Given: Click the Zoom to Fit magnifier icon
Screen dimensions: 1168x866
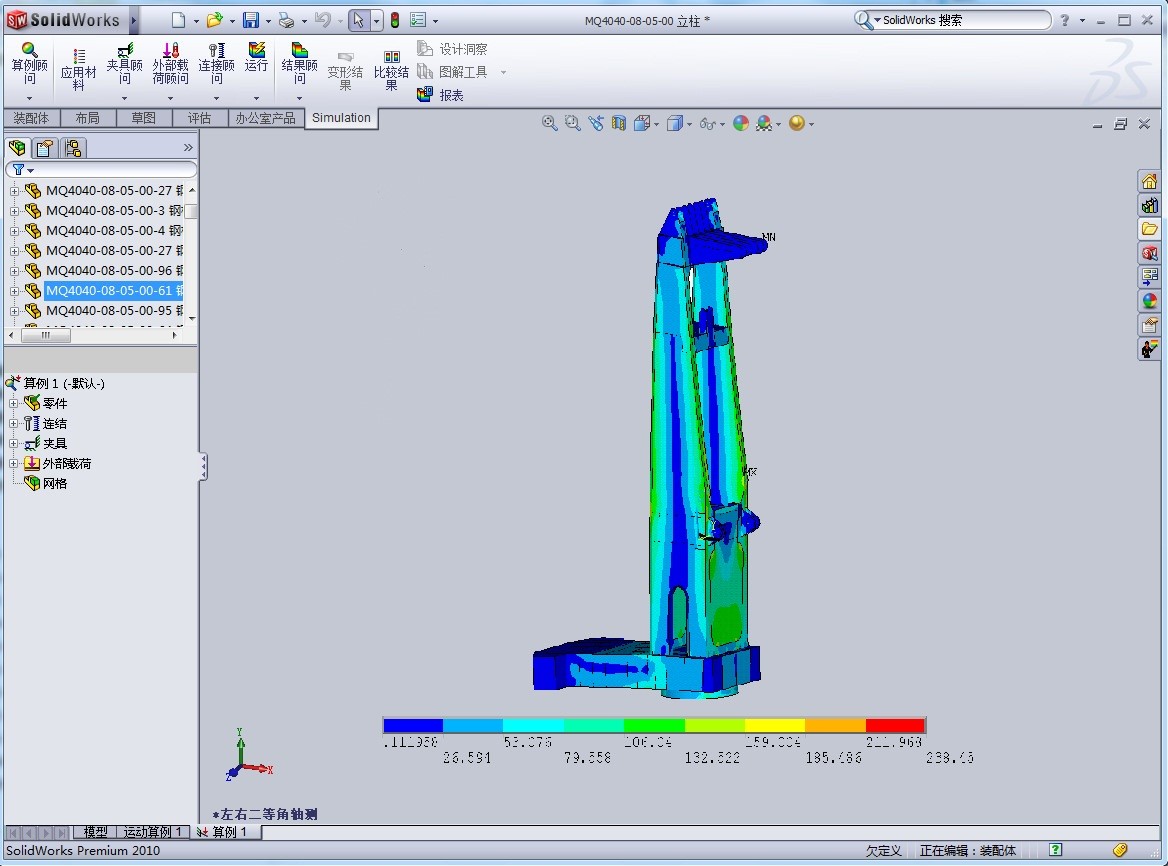Looking at the screenshot, I should tap(549, 123).
